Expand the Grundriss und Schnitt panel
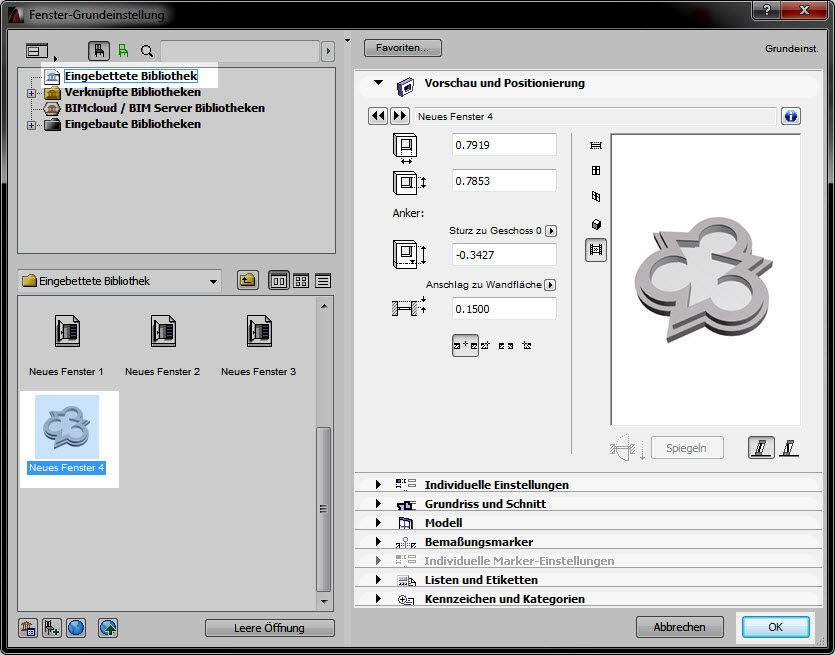The width and height of the screenshot is (835, 655). pos(378,504)
